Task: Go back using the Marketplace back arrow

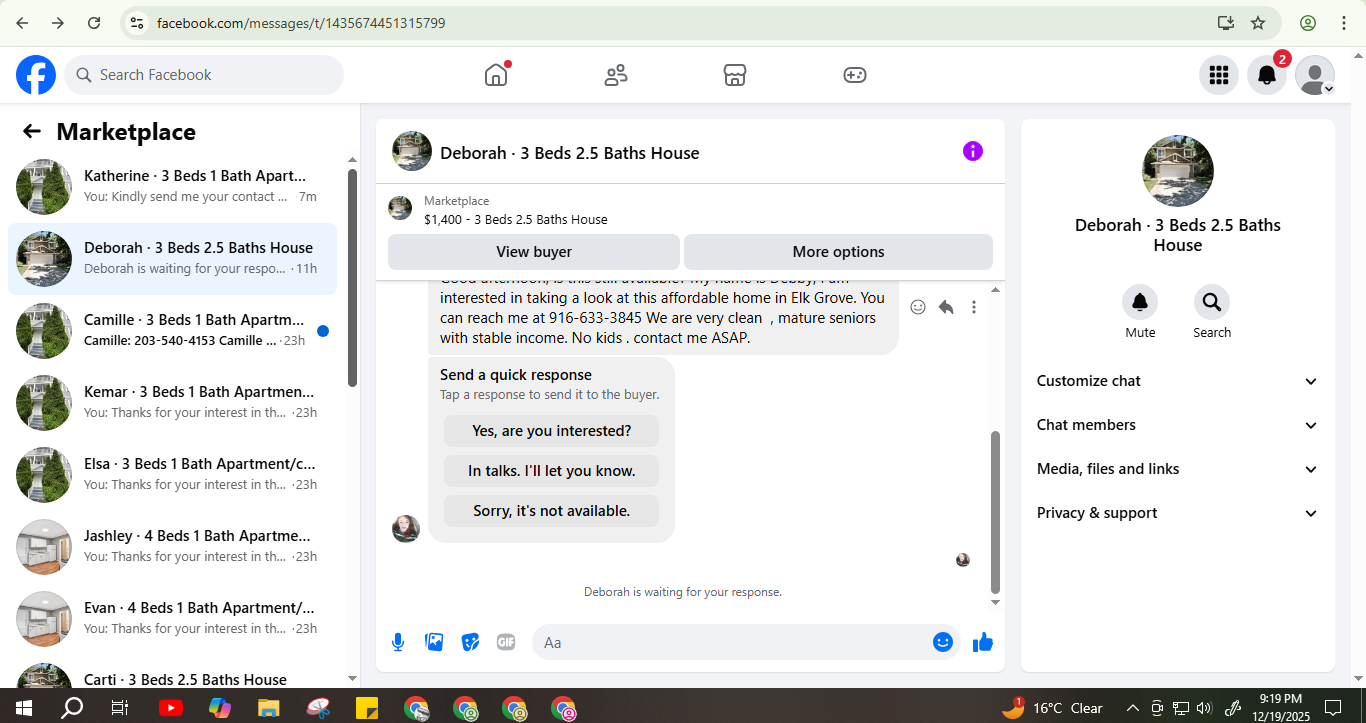Action: (x=32, y=131)
